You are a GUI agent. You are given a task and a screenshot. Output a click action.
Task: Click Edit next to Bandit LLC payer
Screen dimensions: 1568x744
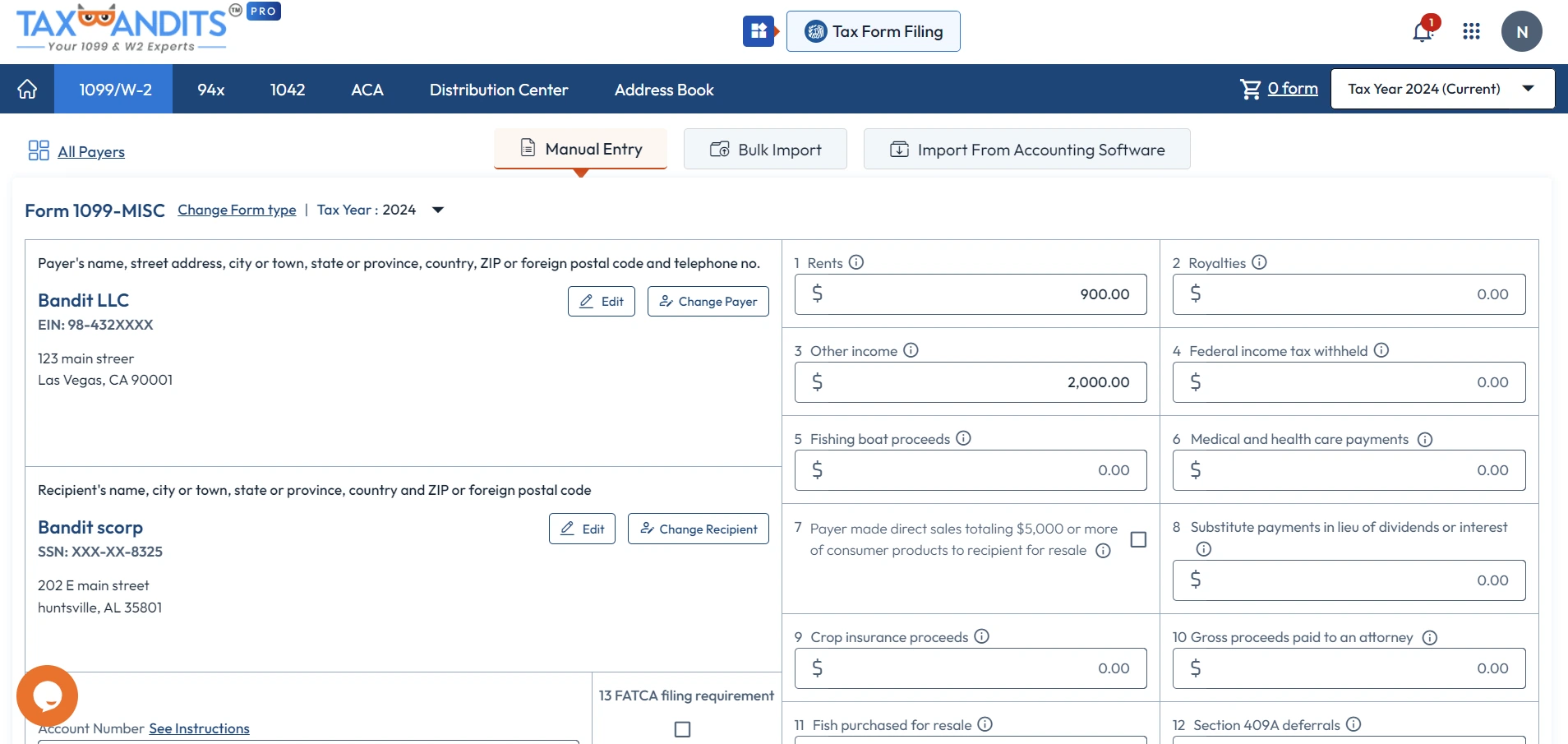[601, 301]
